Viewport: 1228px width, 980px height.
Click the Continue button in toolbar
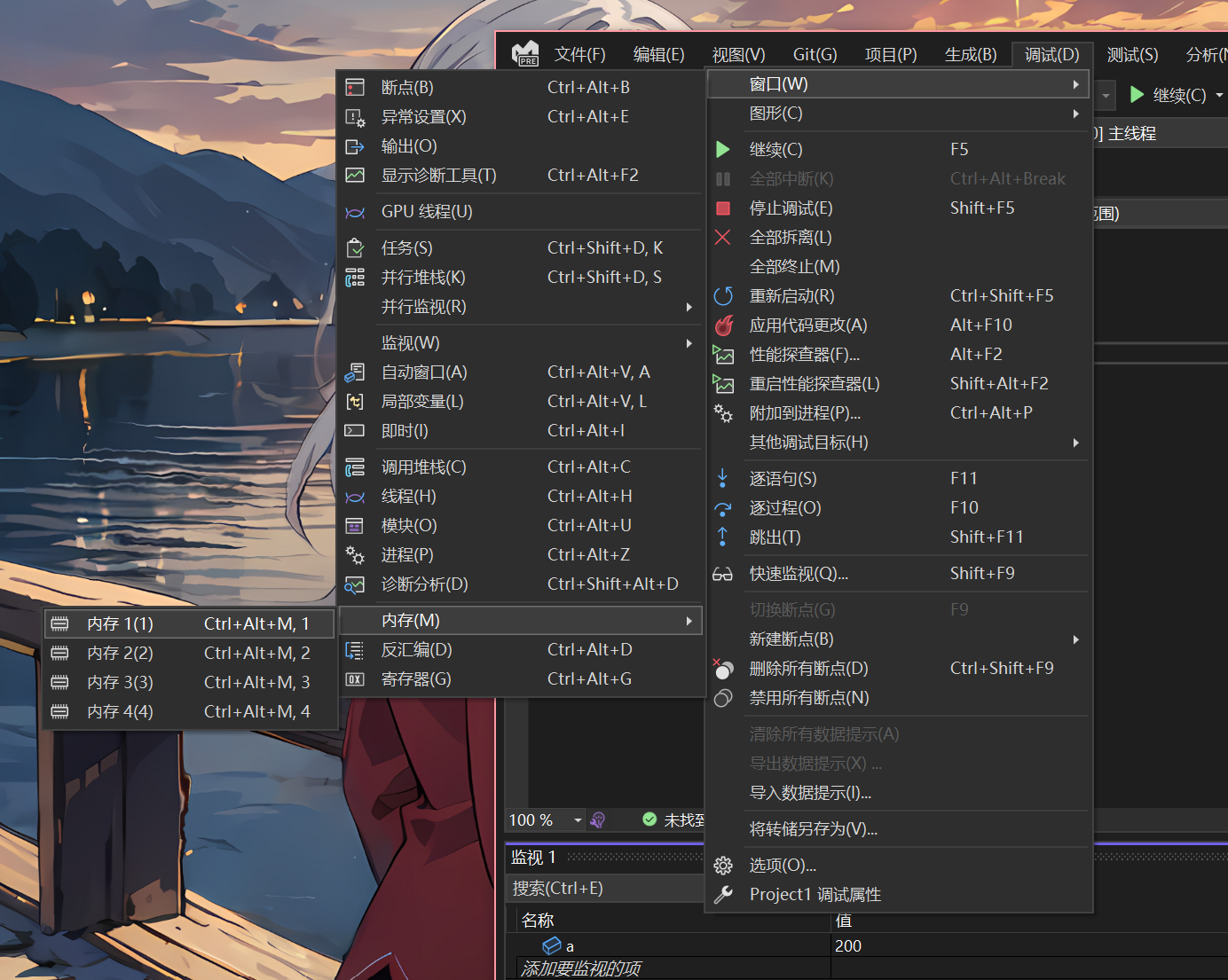[1168, 95]
